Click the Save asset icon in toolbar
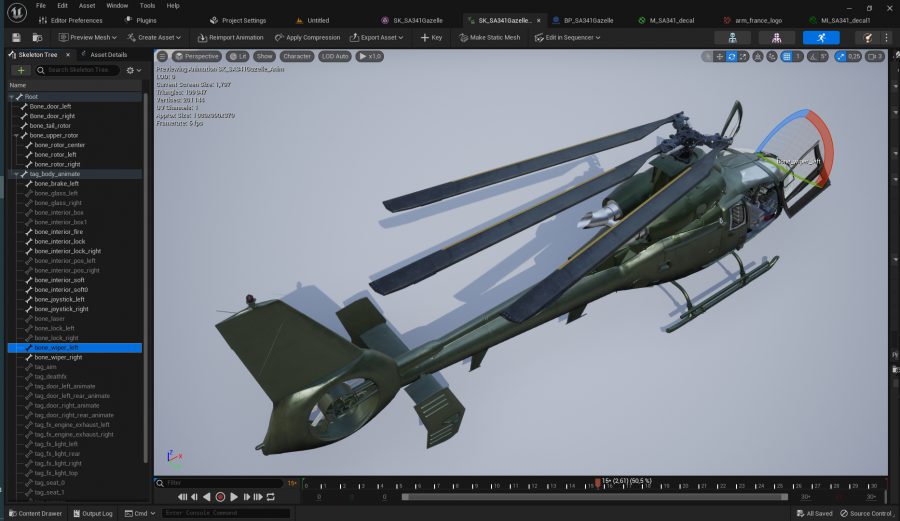The image size is (900, 521). coord(17,37)
